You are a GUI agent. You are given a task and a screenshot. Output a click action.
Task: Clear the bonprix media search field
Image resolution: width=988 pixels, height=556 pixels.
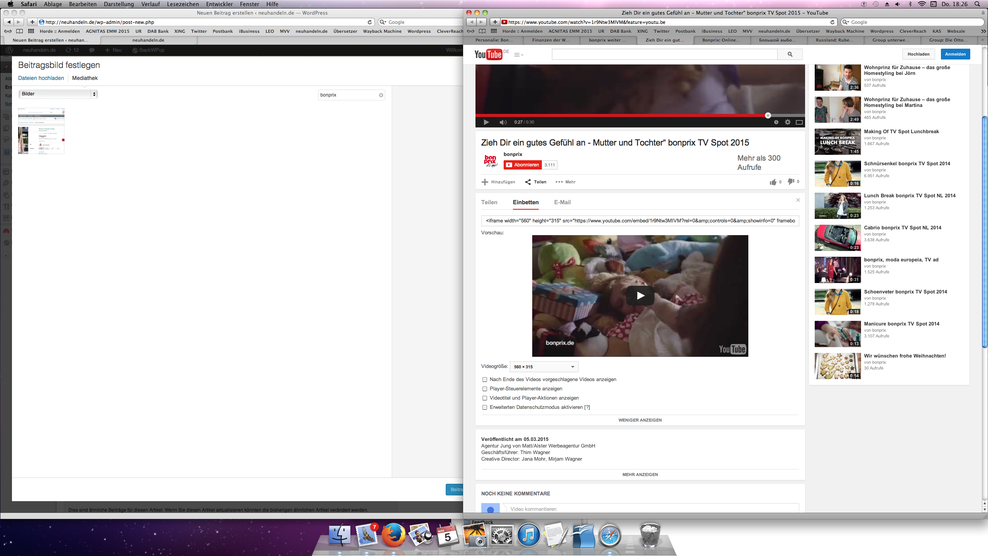click(x=381, y=95)
